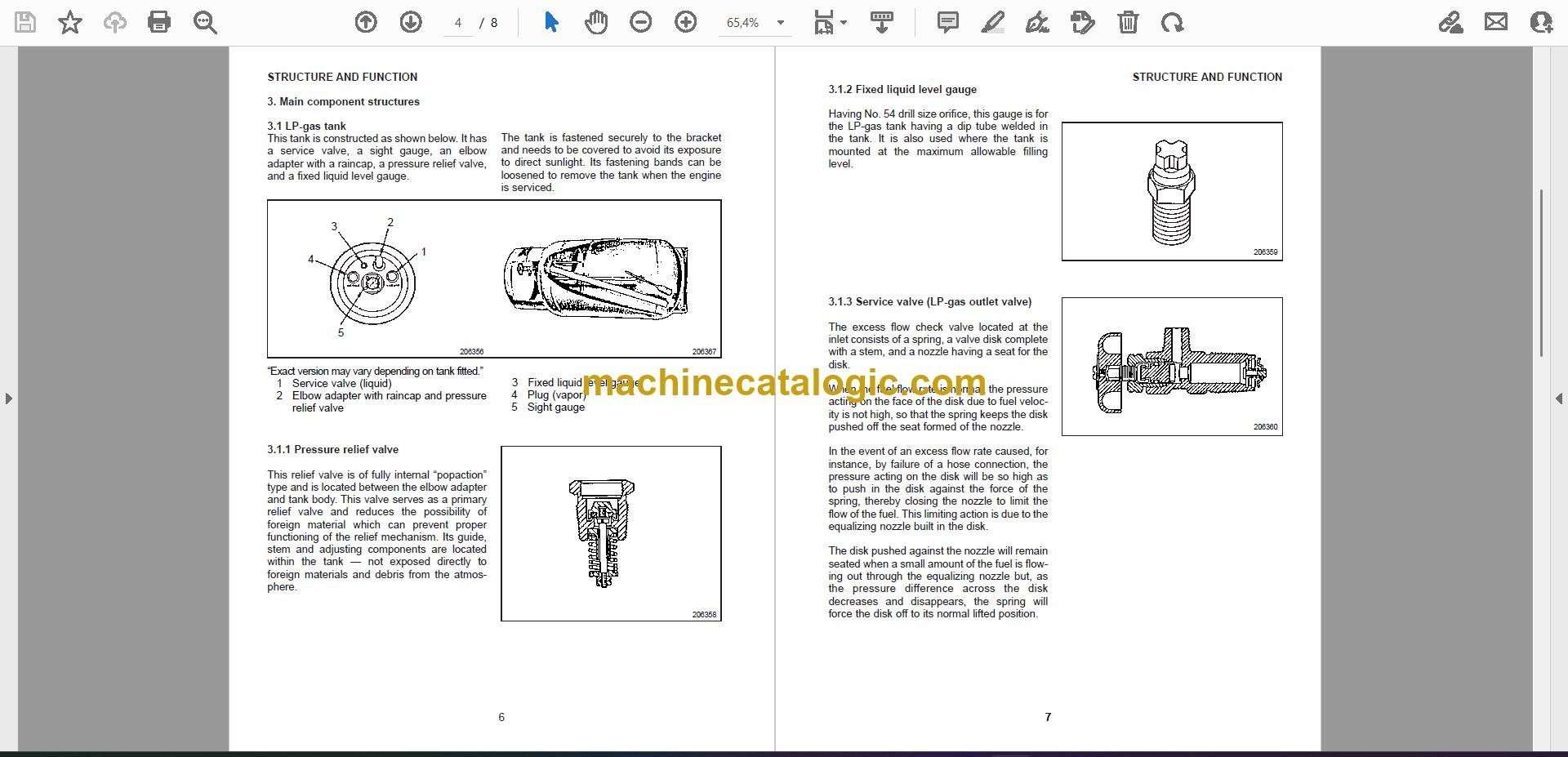This screenshot has width=1568, height=757.
Task: Go to the next page
Action: click(x=411, y=23)
